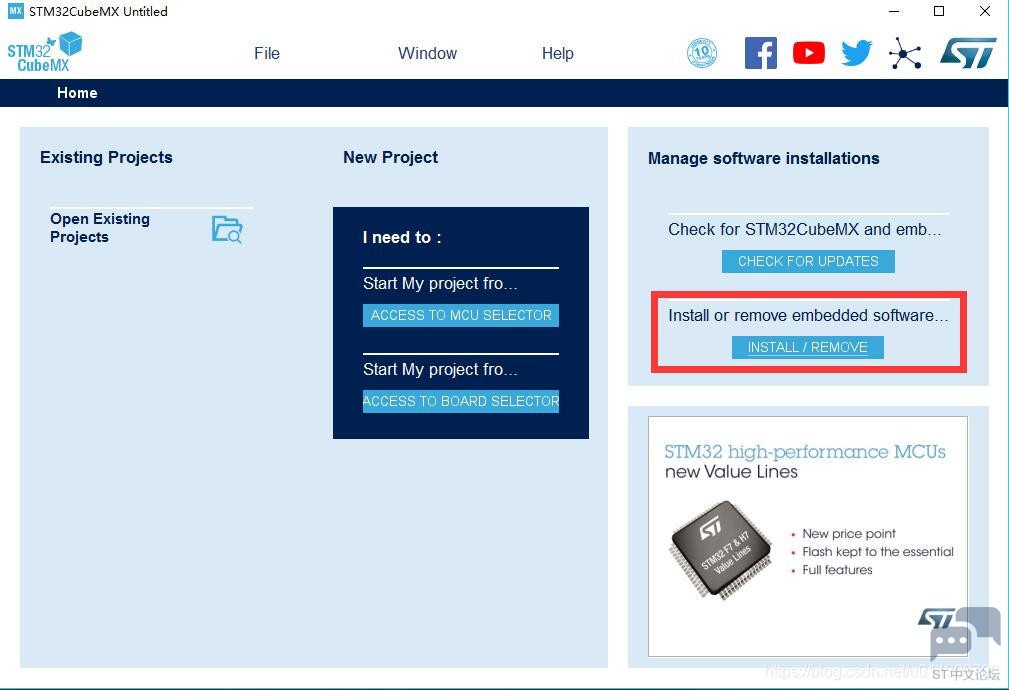Click the 10 years anniversary badge
Viewport: 1009px width, 690px height.
click(702, 53)
